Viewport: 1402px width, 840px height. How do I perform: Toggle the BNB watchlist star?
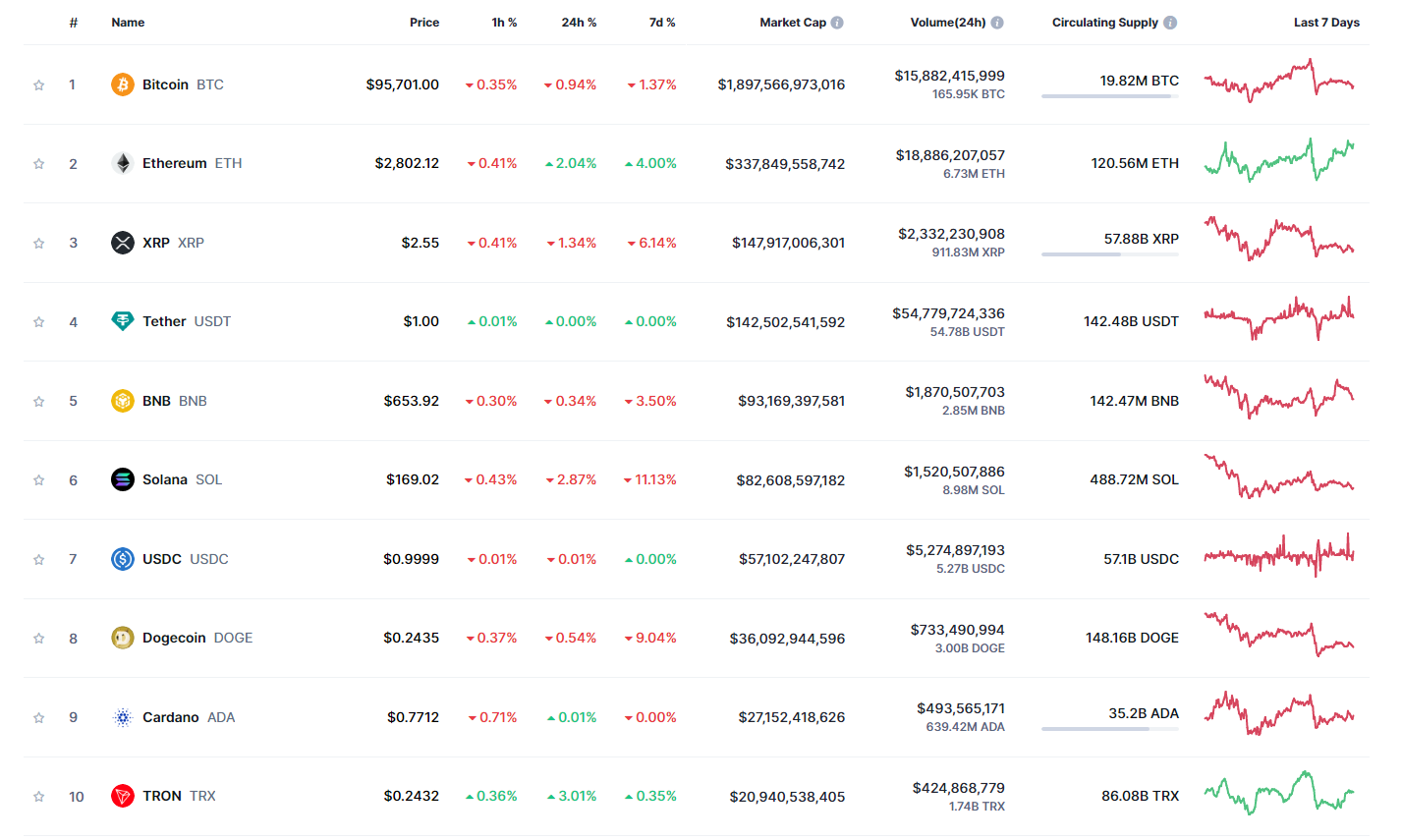coord(39,402)
